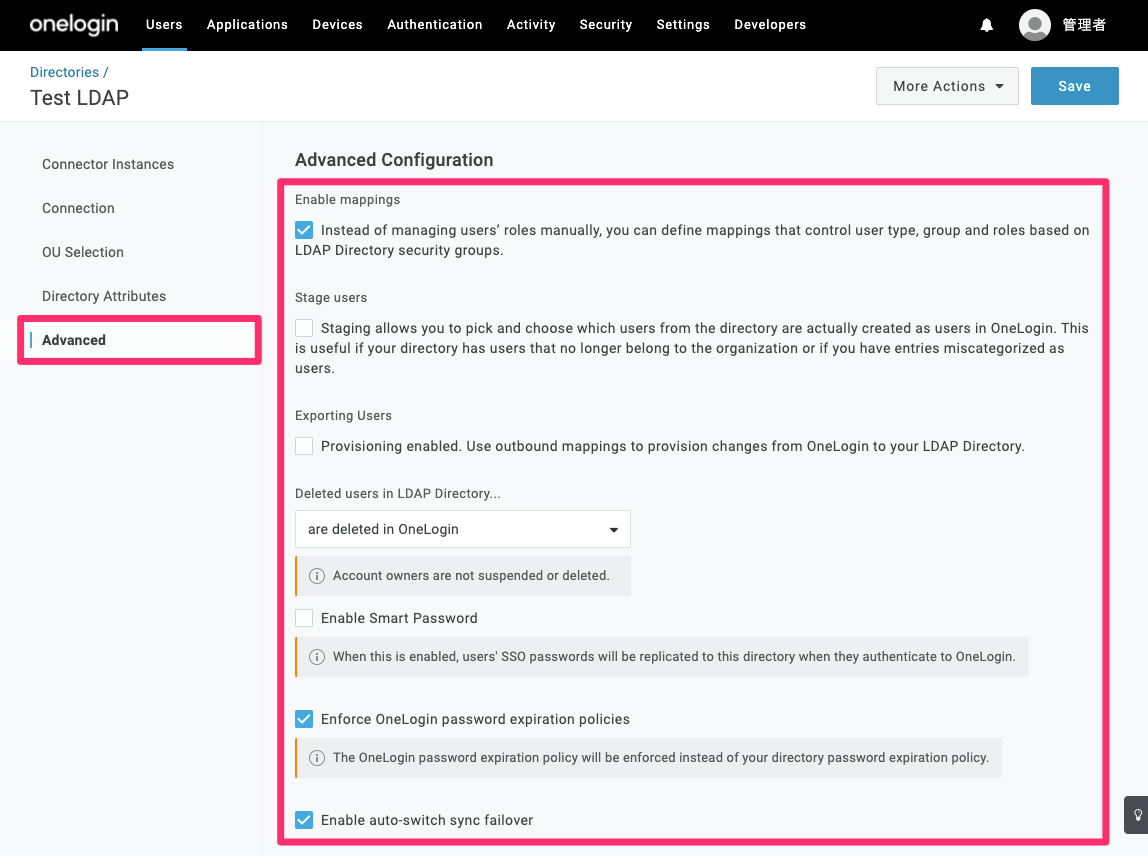Open the Activity menu
The height and width of the screenshot is (856, 1148).
pos(531,25)
